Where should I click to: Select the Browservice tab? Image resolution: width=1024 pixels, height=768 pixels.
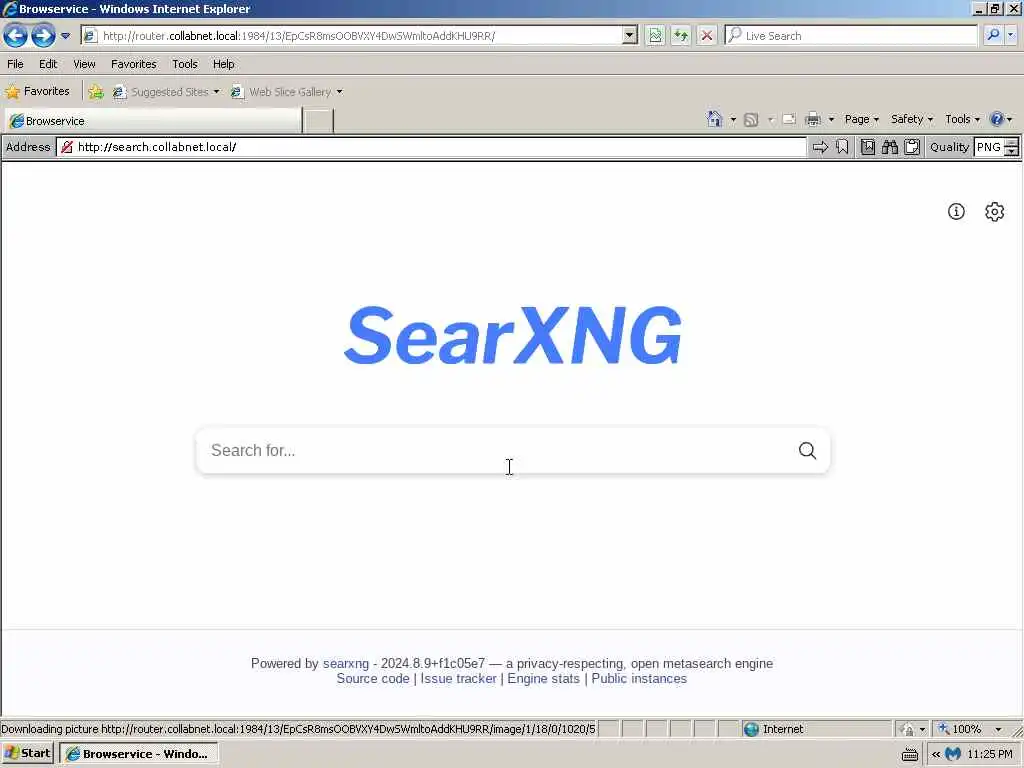click(x=153, y=121)
